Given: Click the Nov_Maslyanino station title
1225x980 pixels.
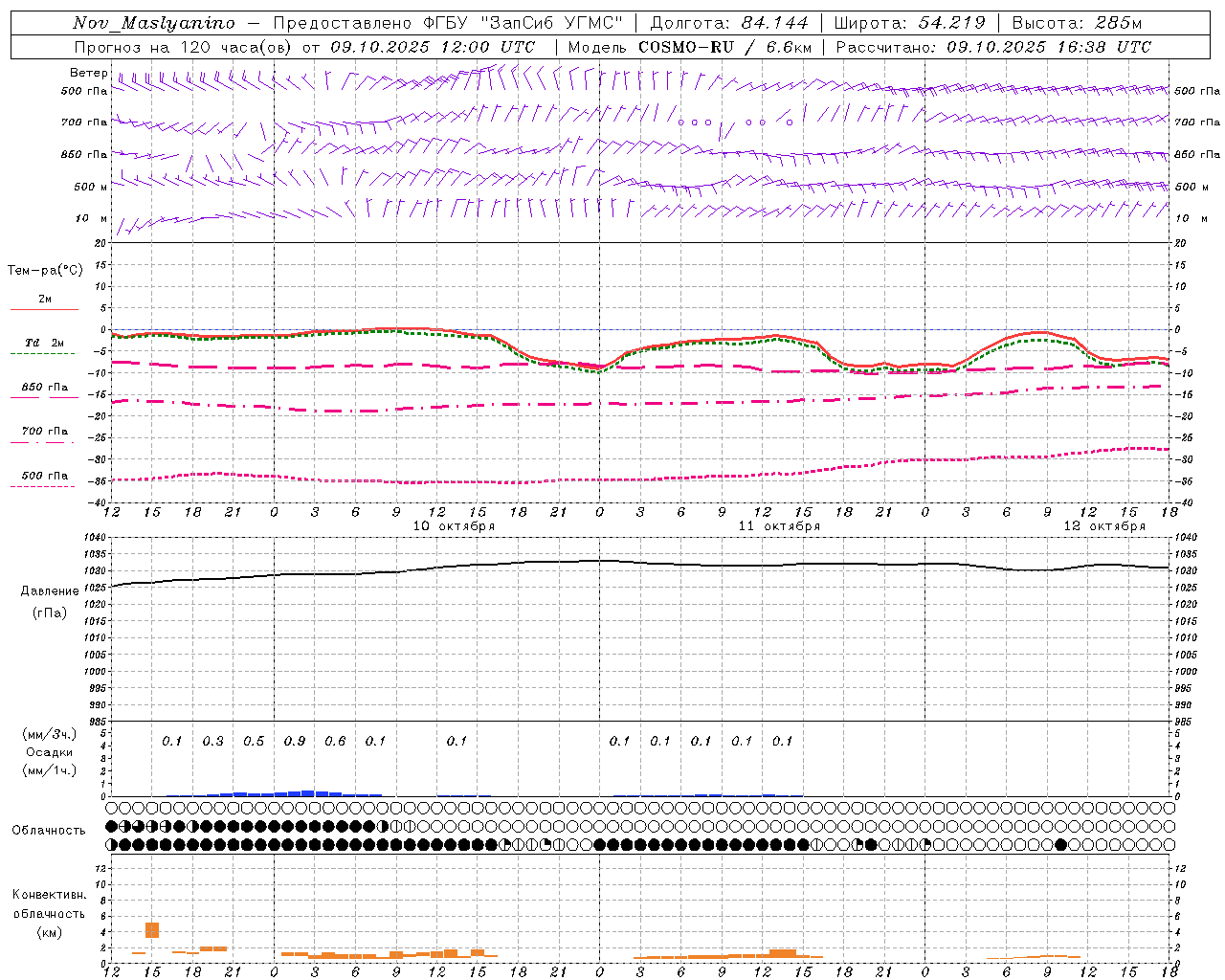Looking at the screenshot, I should (154, 23).
